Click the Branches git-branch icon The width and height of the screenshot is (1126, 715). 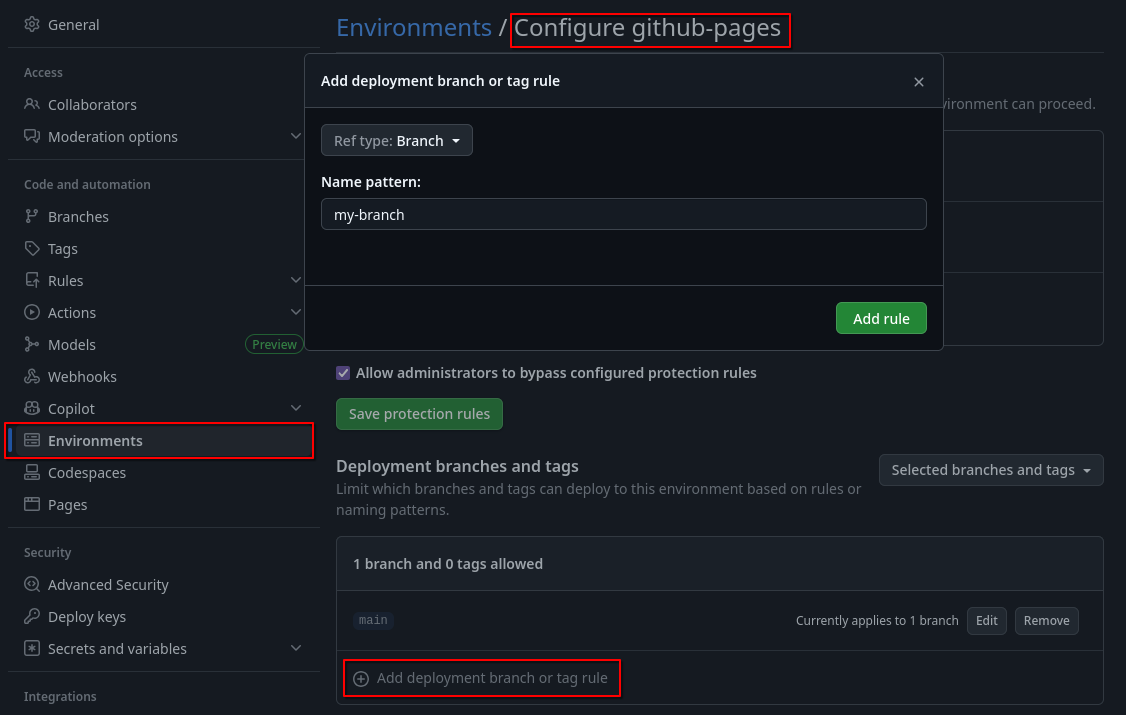click(32, 216)
